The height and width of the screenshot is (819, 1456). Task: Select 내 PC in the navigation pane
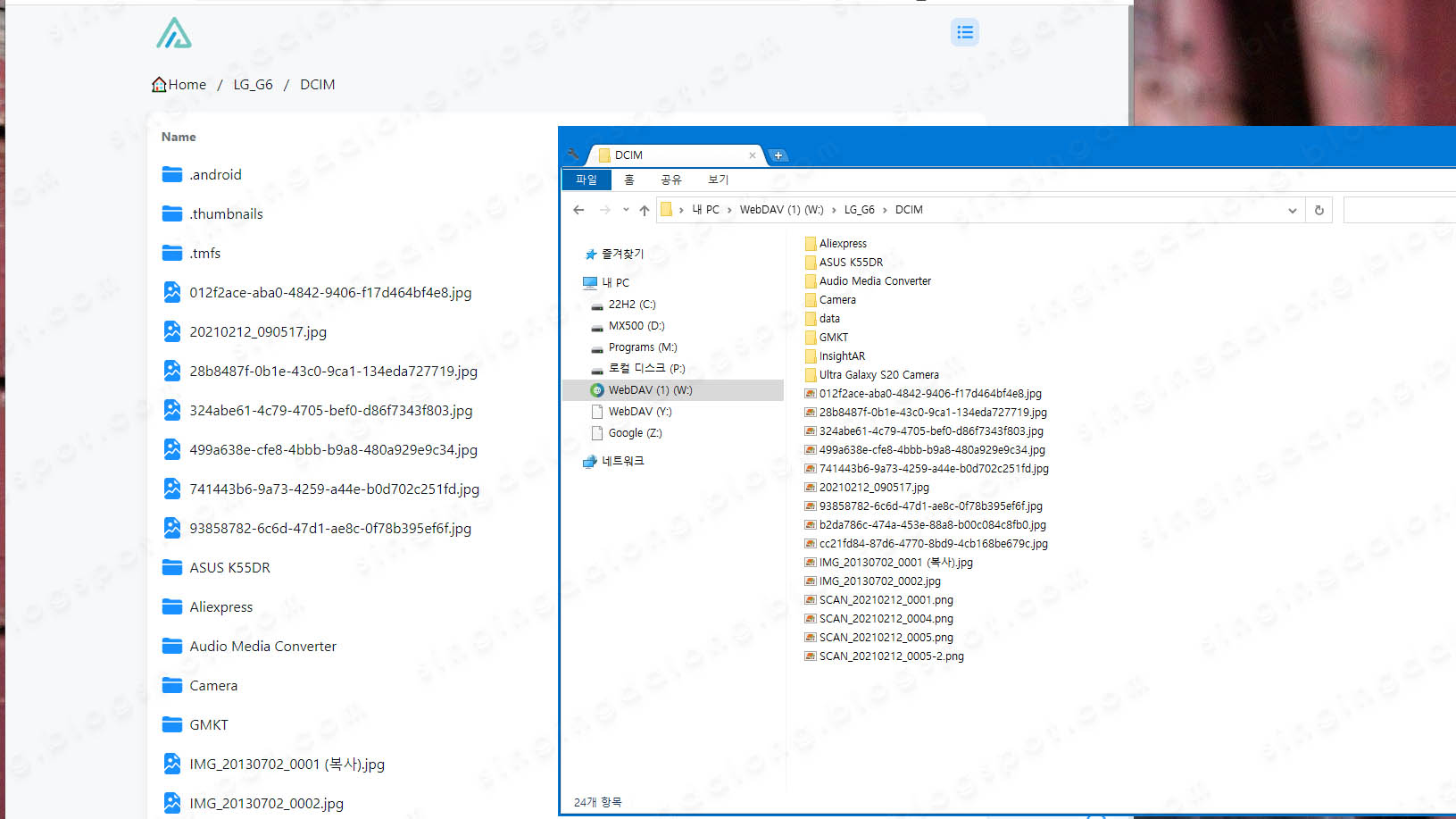point(615,282)
